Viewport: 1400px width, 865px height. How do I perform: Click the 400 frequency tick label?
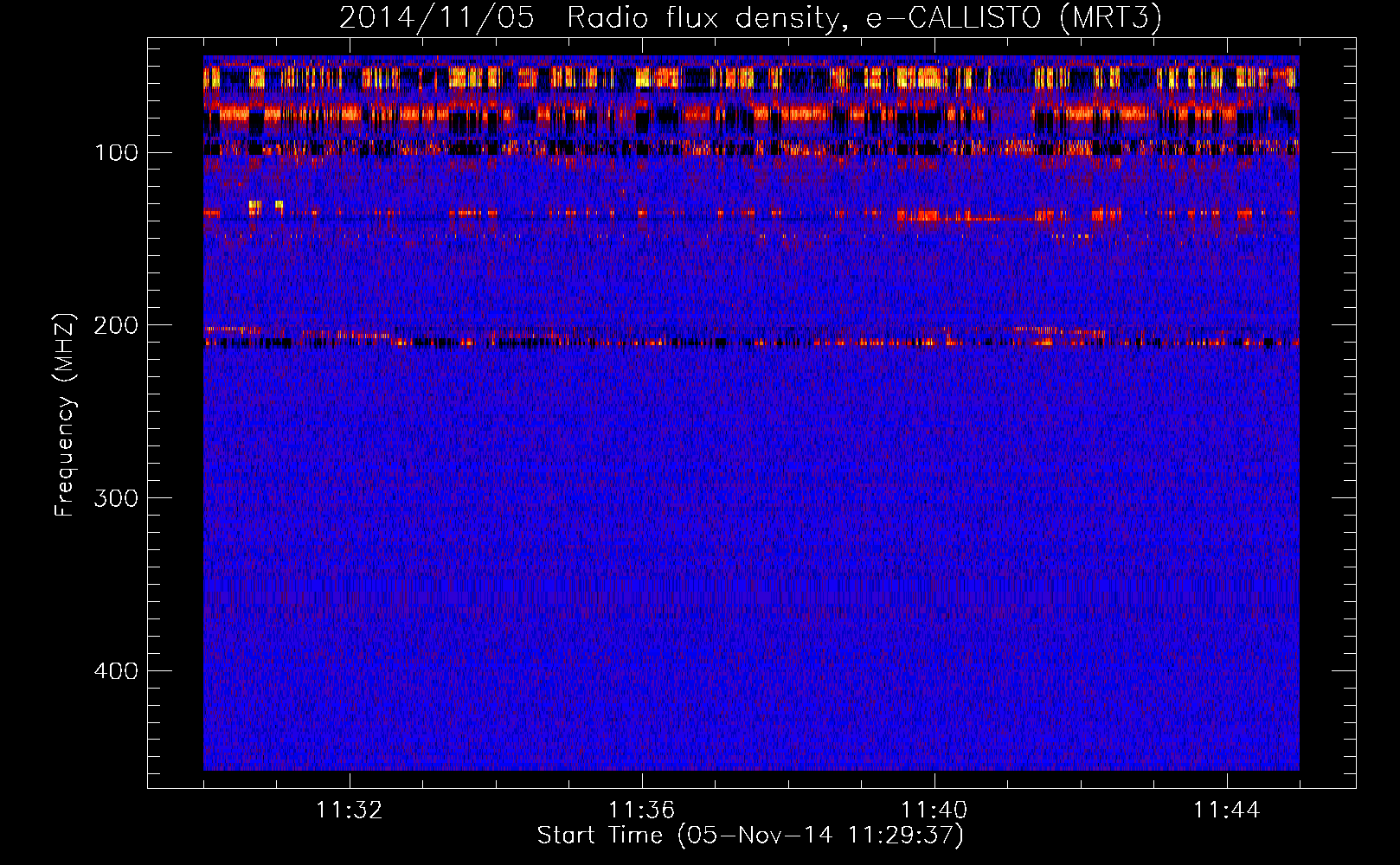pos(114,671)
